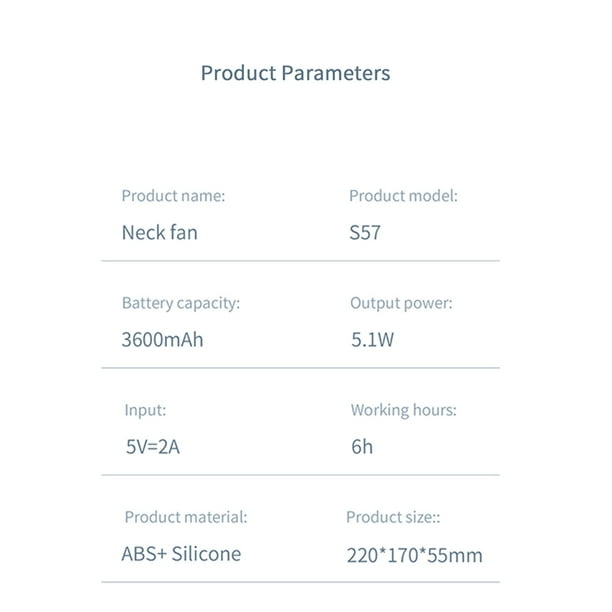
Task: Click the 220*170*55mm dimensions text
Action: pos(415,555)
